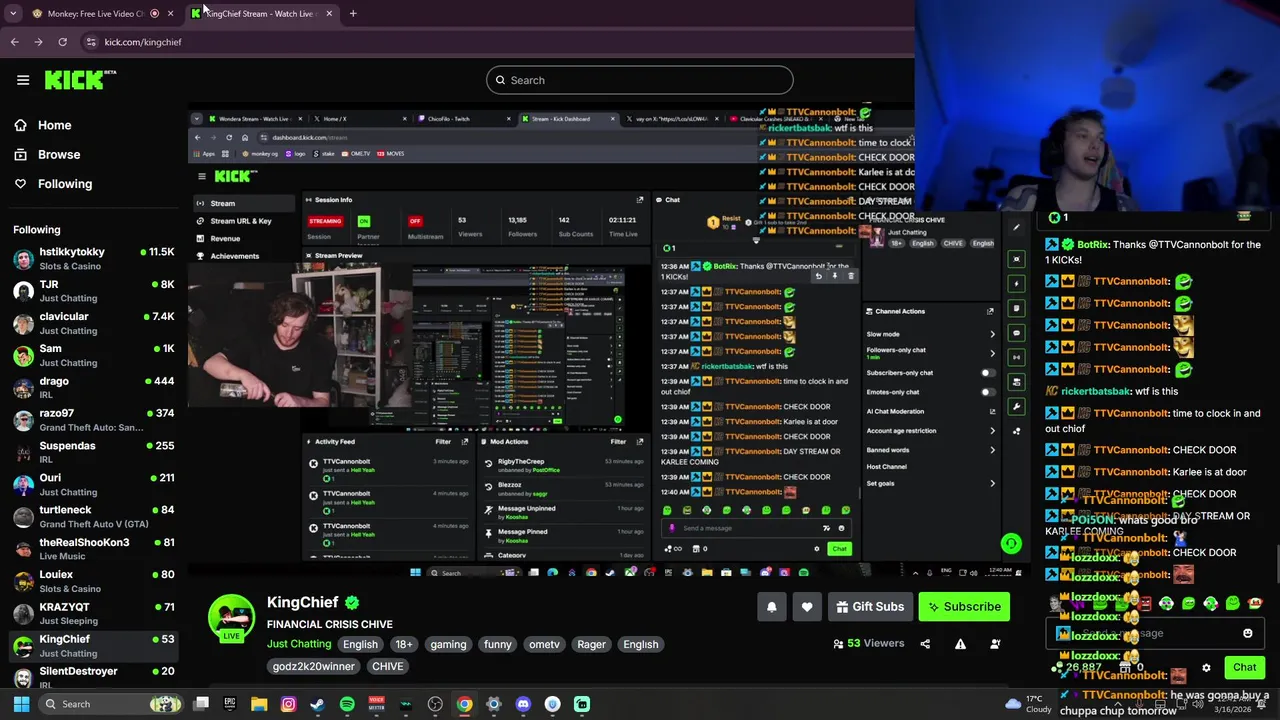Click the Windows taskbar Search box
The image size is (1280, 720).
coord(112,704)
